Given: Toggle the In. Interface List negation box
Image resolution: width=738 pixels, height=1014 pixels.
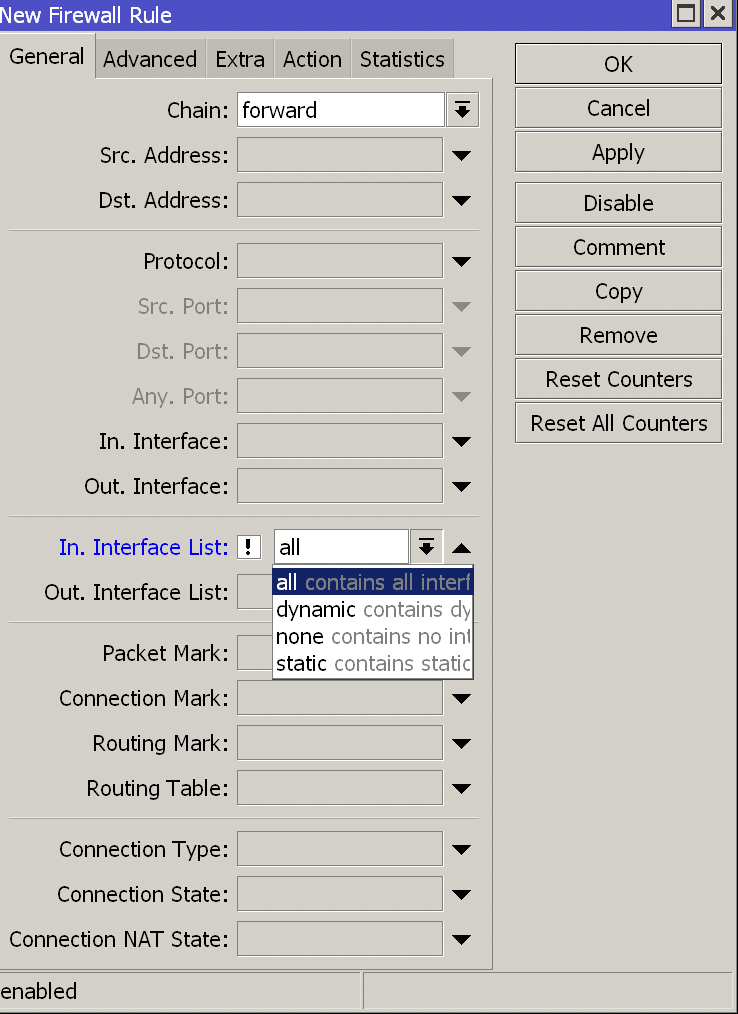Looking at the screenshot, I should [x=249, y=547].
